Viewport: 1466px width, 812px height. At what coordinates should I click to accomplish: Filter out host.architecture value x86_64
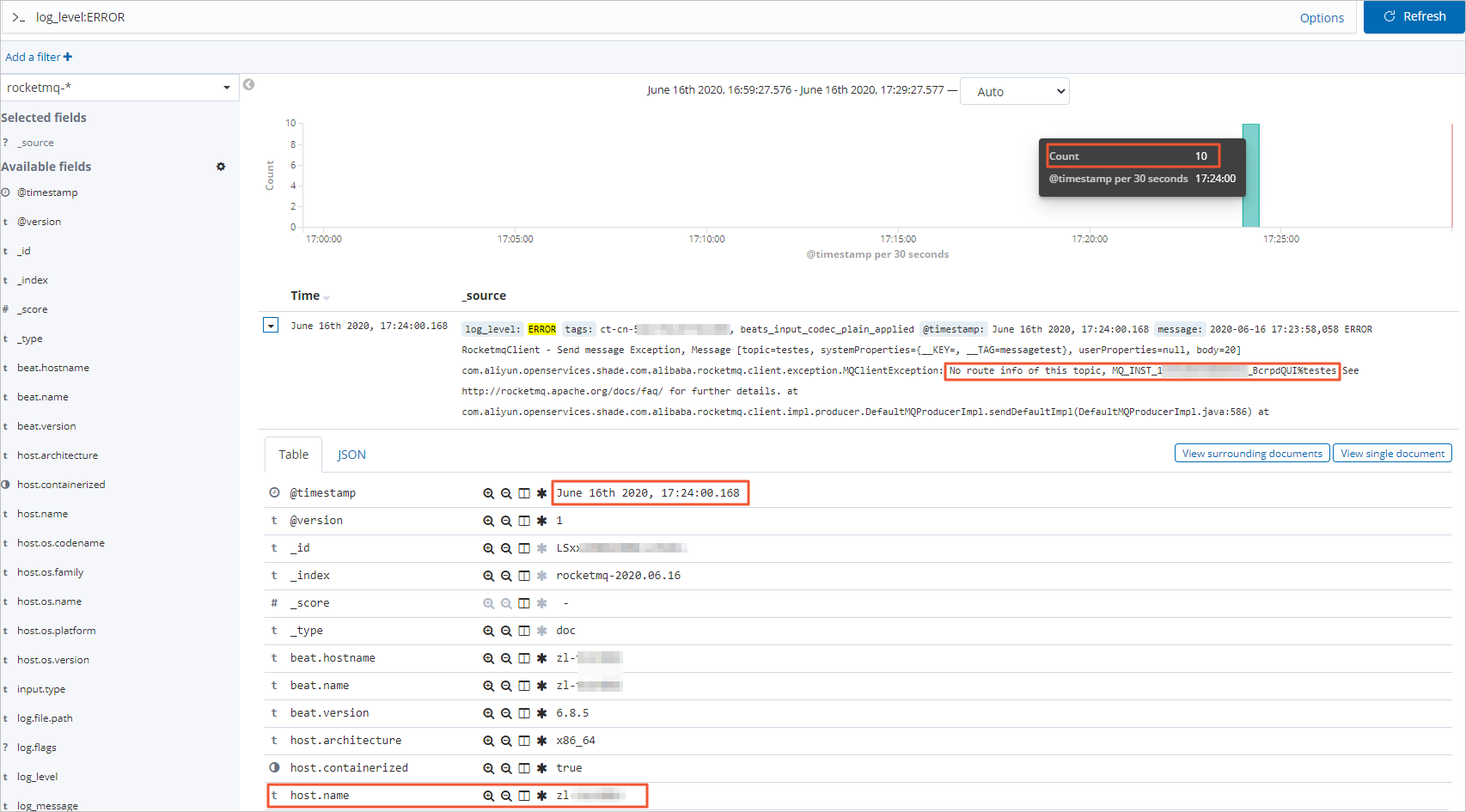(x=506, y=741)
